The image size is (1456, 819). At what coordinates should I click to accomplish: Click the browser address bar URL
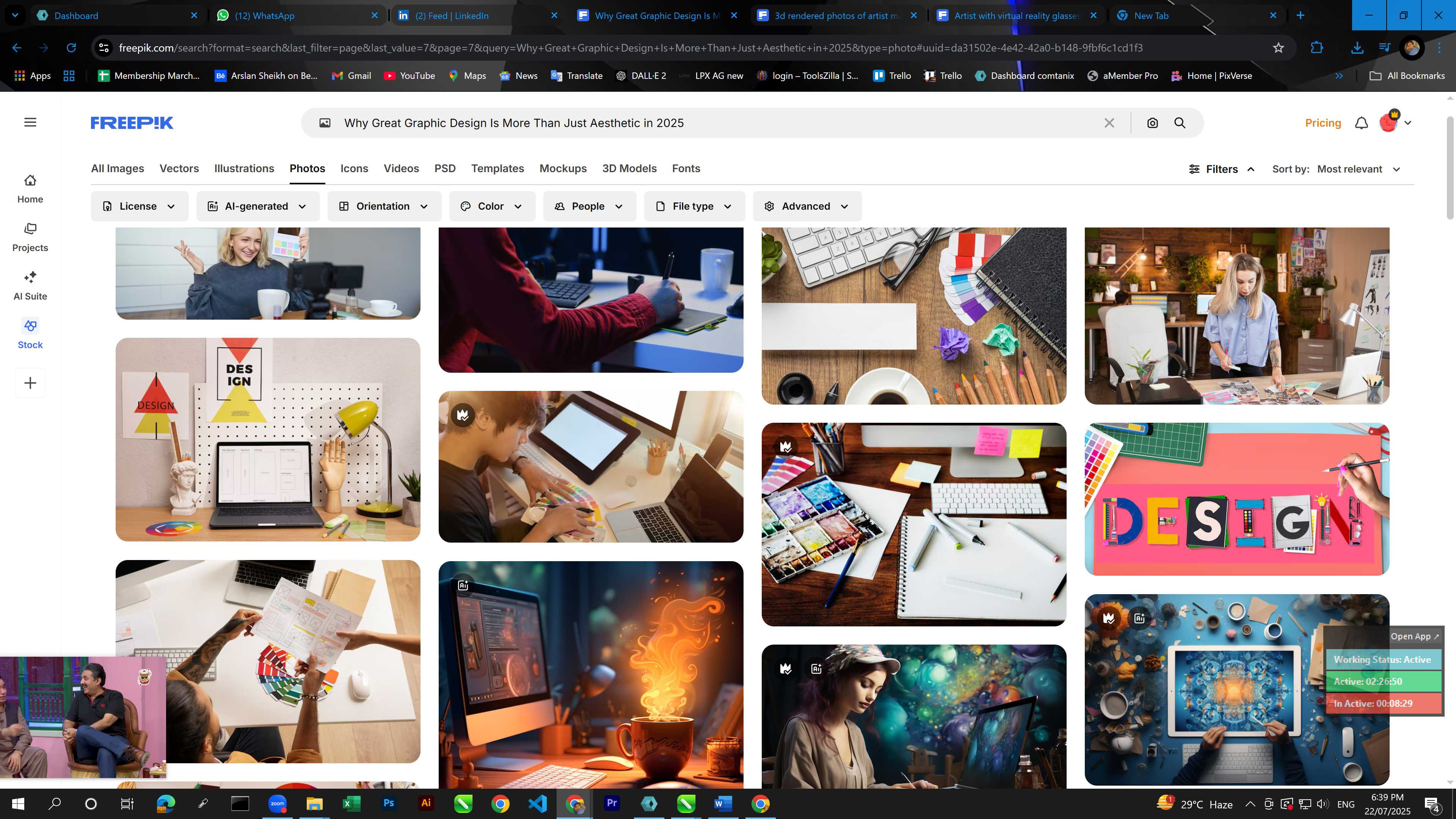(x=631, y=48)
